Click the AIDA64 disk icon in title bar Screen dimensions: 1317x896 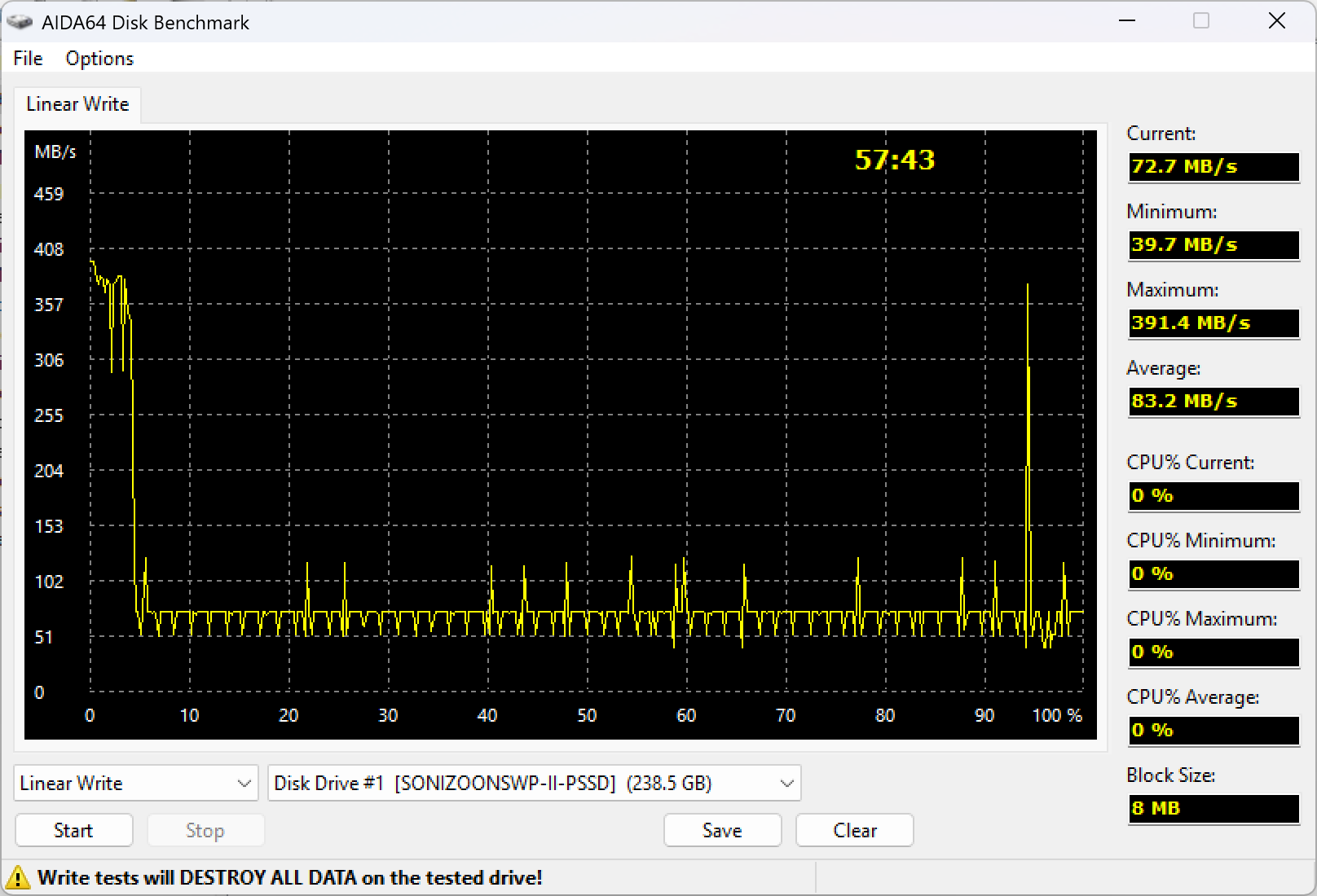[x=20, y=22]
